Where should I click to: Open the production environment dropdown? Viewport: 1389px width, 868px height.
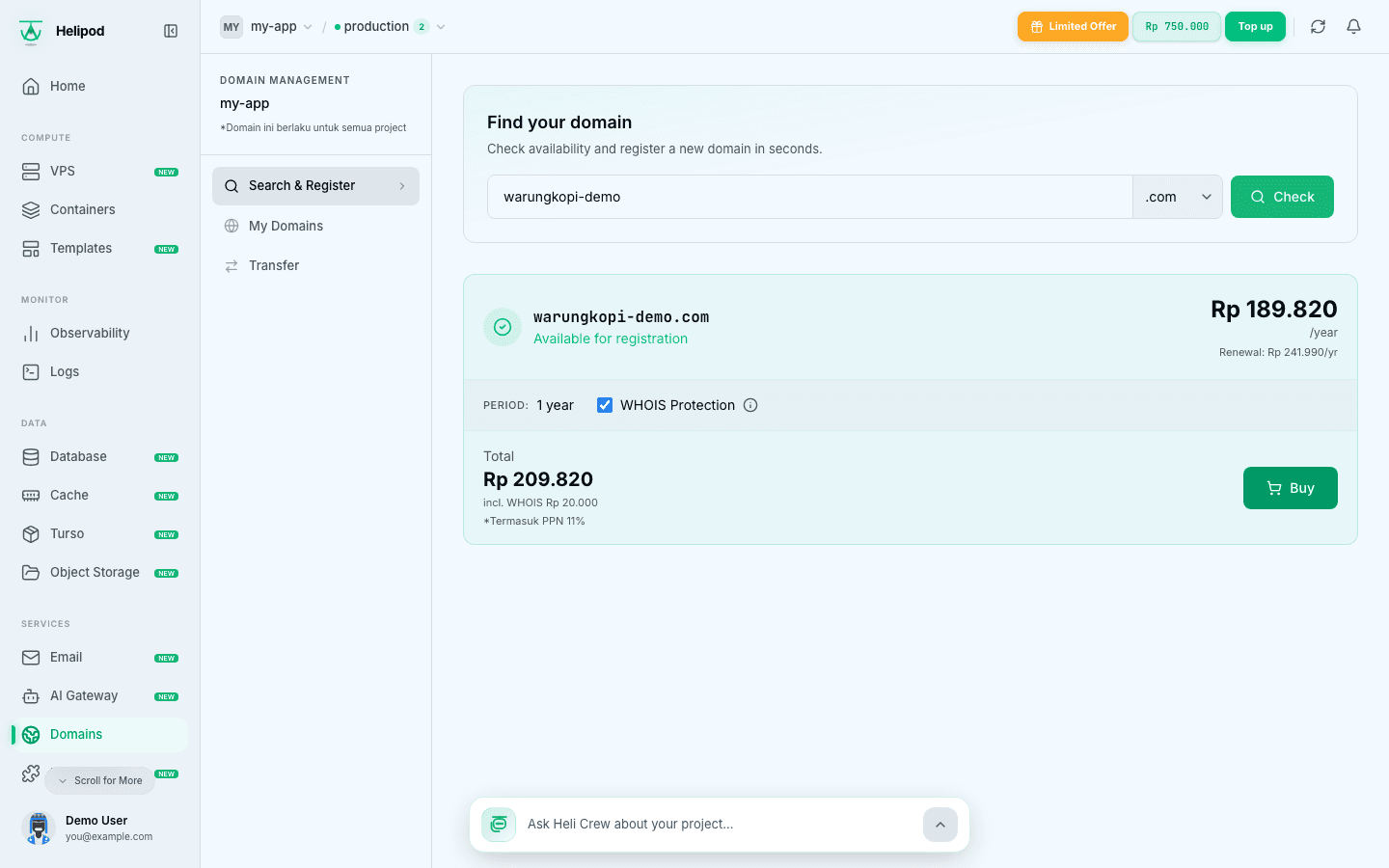(x=390, y=27)
